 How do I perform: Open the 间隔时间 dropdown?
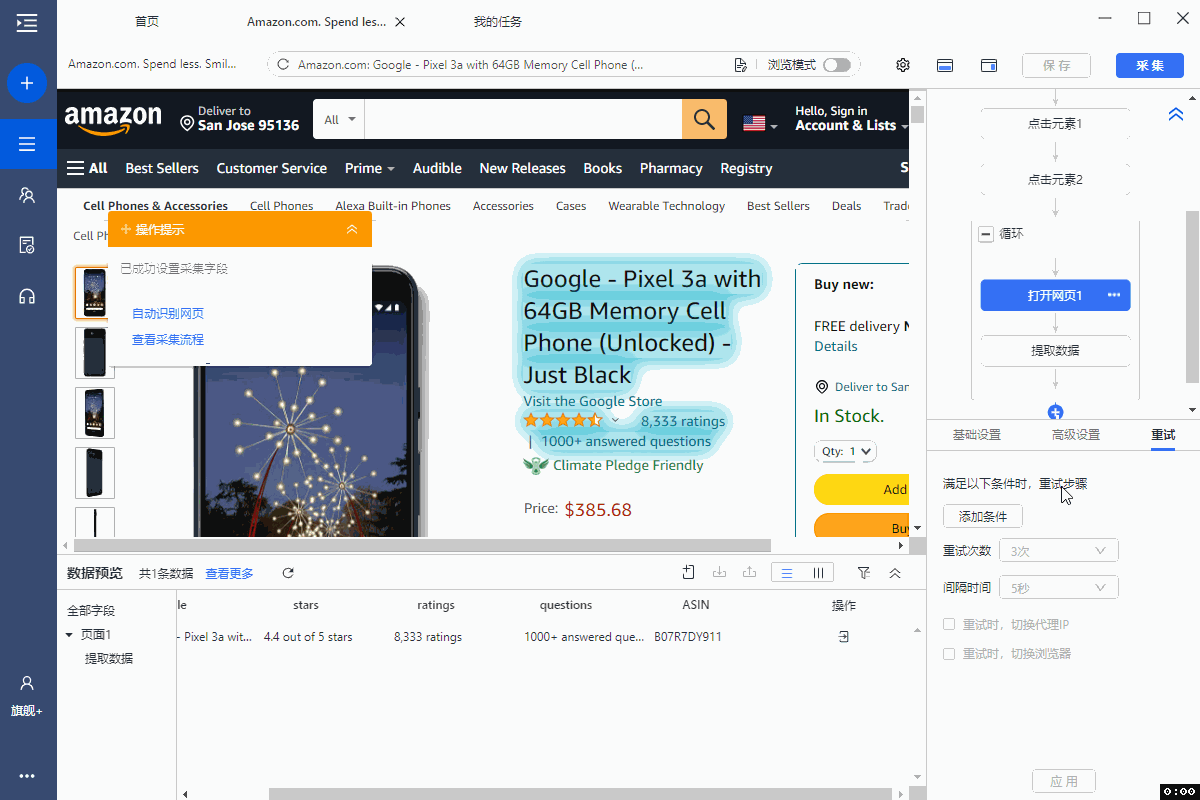tap(1059, 588)
